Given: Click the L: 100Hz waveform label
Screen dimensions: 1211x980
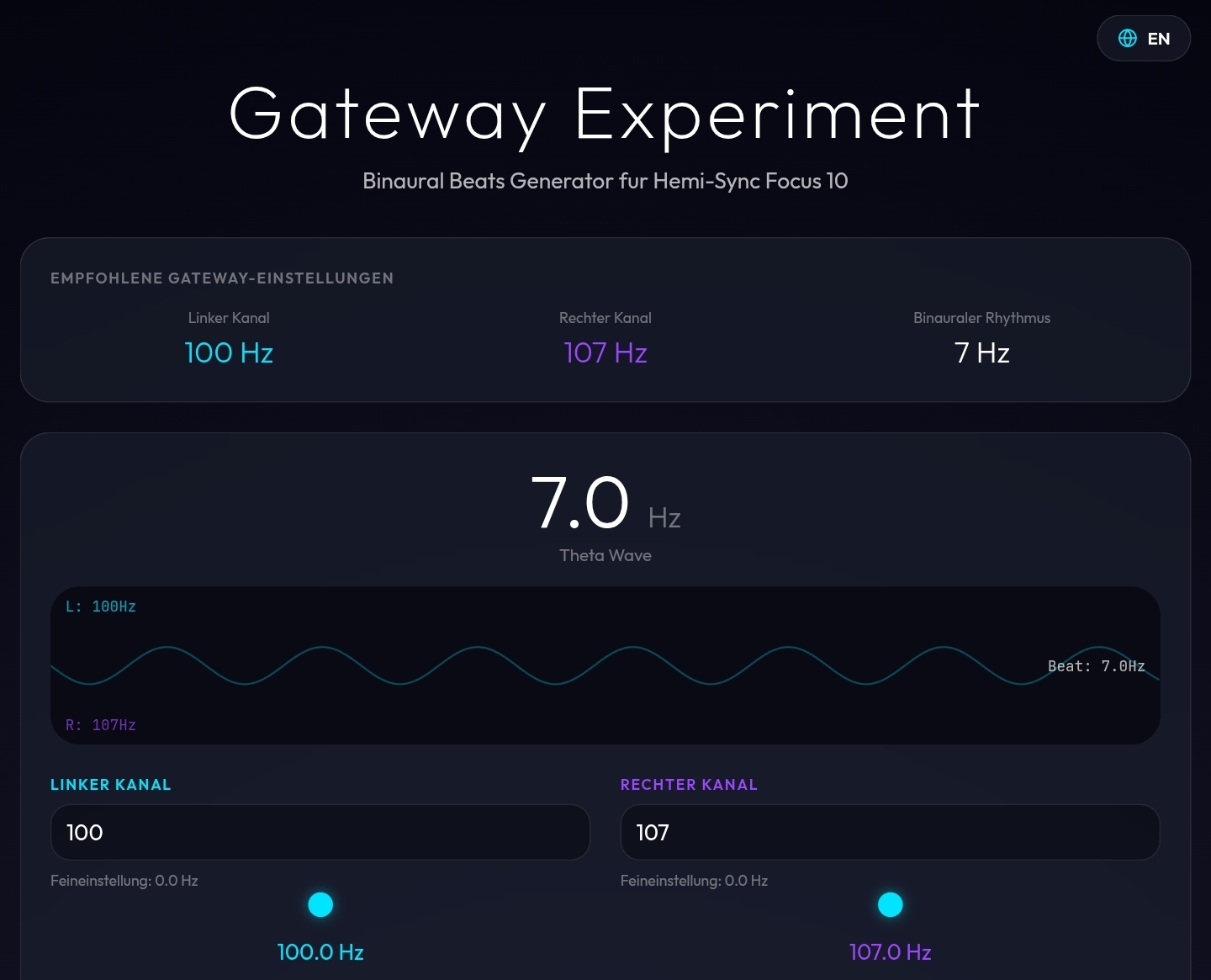Looking at the screenshot, I should [x=101, y=606].
